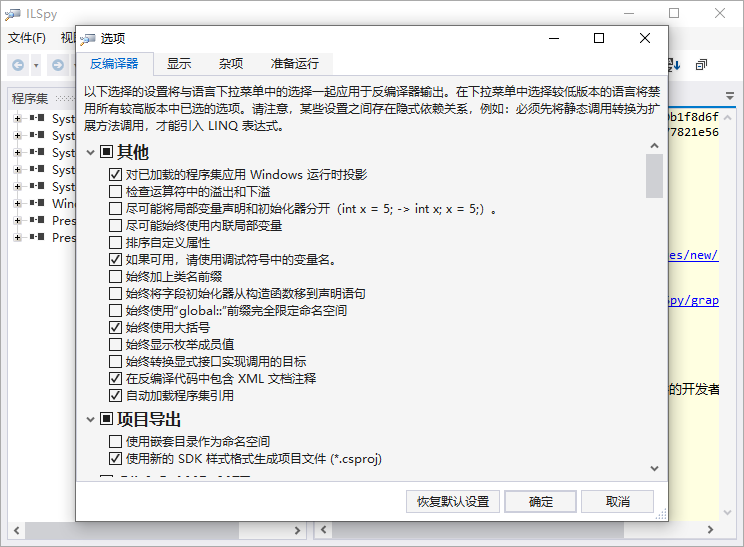Click the options list scroll down arrow
The height and width of the screenshot is (547, 744).
point(654,469)
